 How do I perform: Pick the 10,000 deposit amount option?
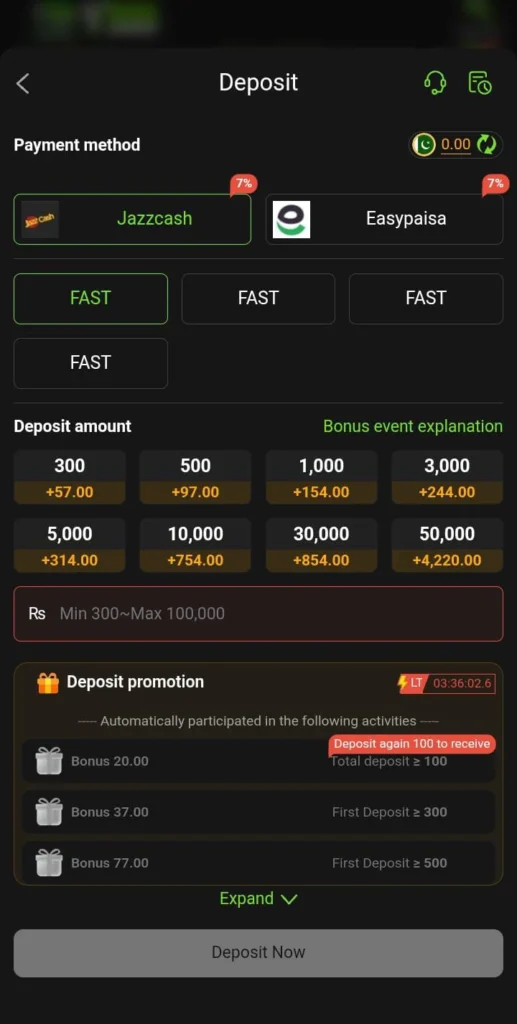[196, 545]
